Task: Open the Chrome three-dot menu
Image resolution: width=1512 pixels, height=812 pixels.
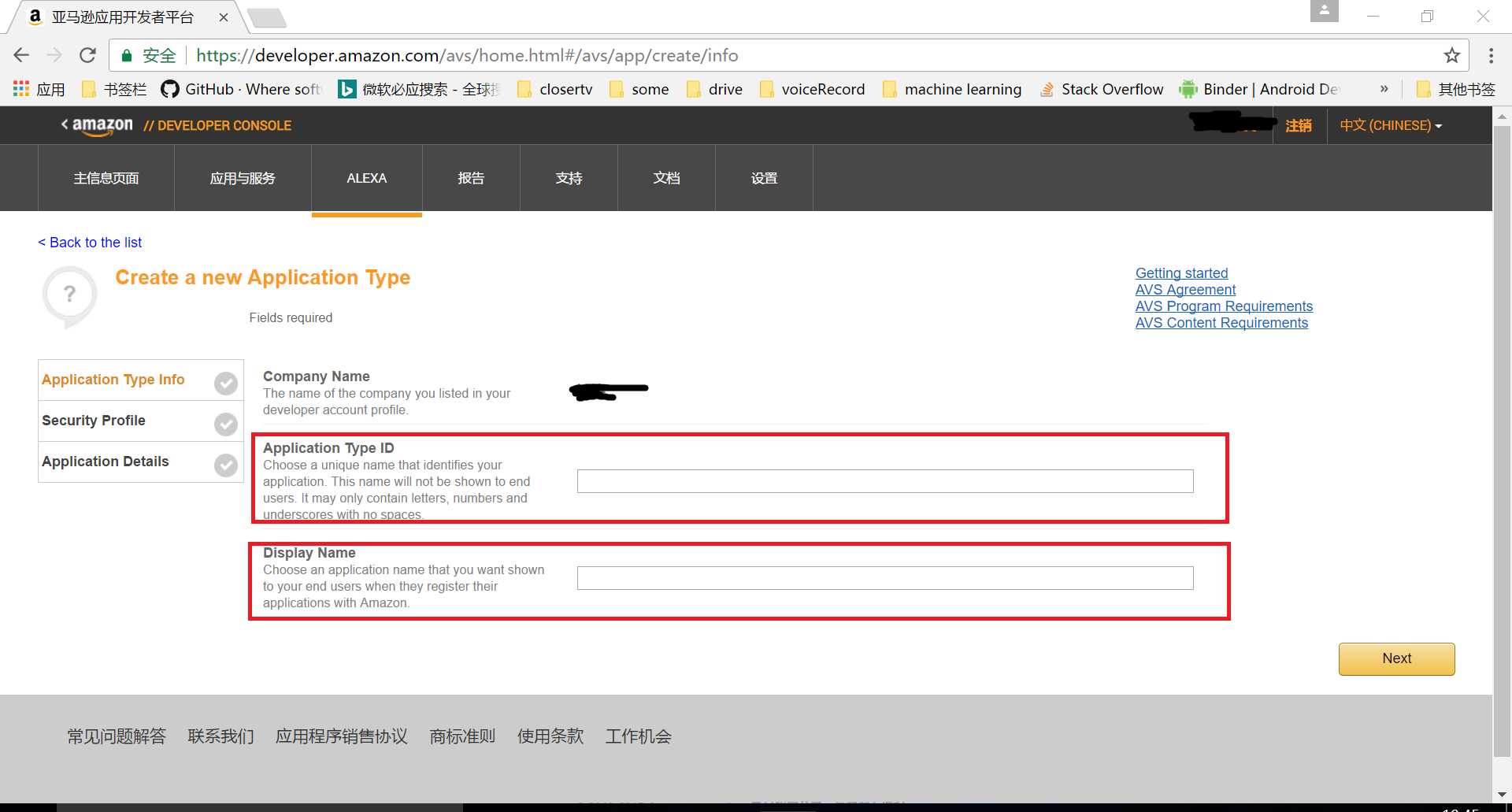Action: click(x=1491, y=55)
